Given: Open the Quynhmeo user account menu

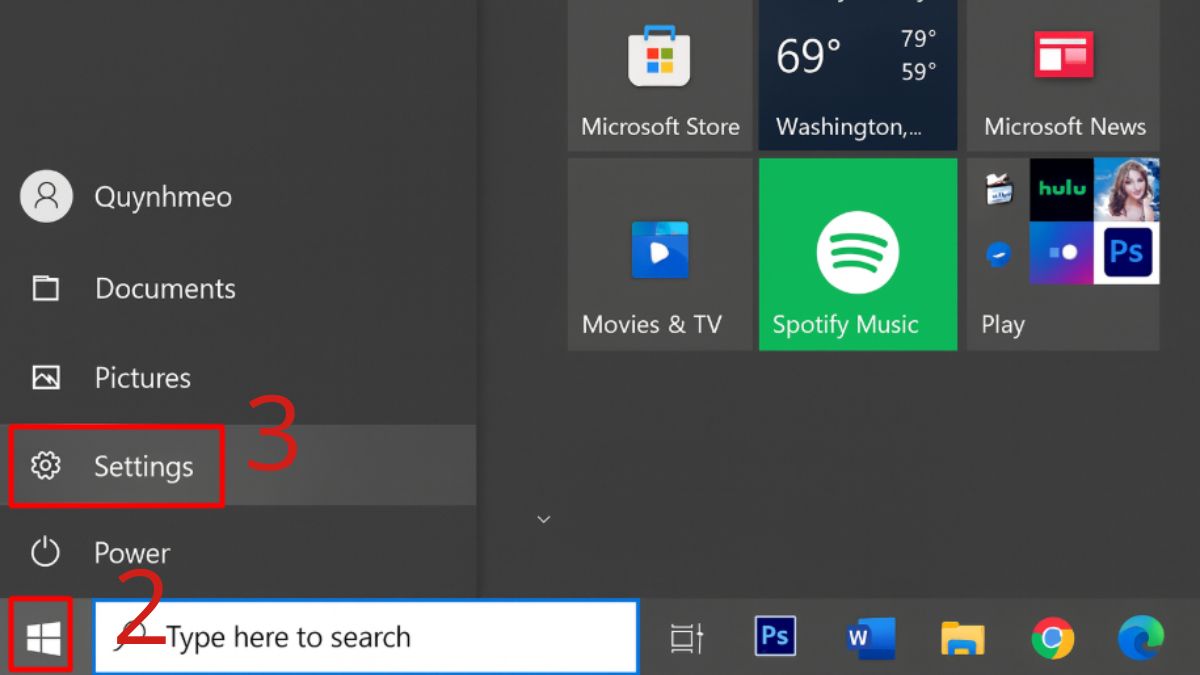Looking at the screenshot, I should 238,196.
